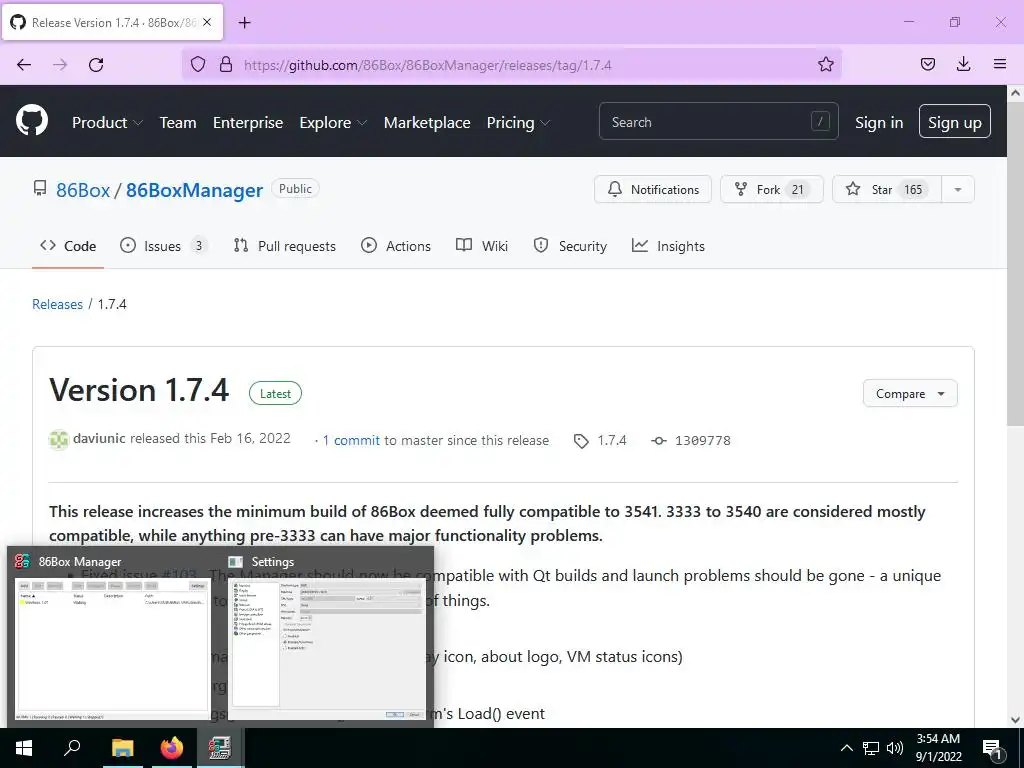Click the shield tracking protection icon
1024x768 pixels.
[x=198, y=64]
